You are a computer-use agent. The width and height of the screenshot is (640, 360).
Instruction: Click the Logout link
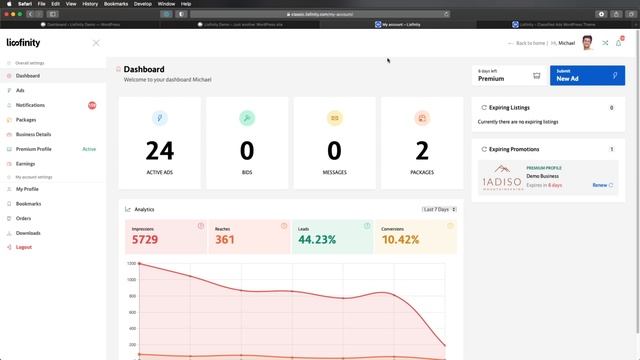pyautogui.click(x=24, y=247)
